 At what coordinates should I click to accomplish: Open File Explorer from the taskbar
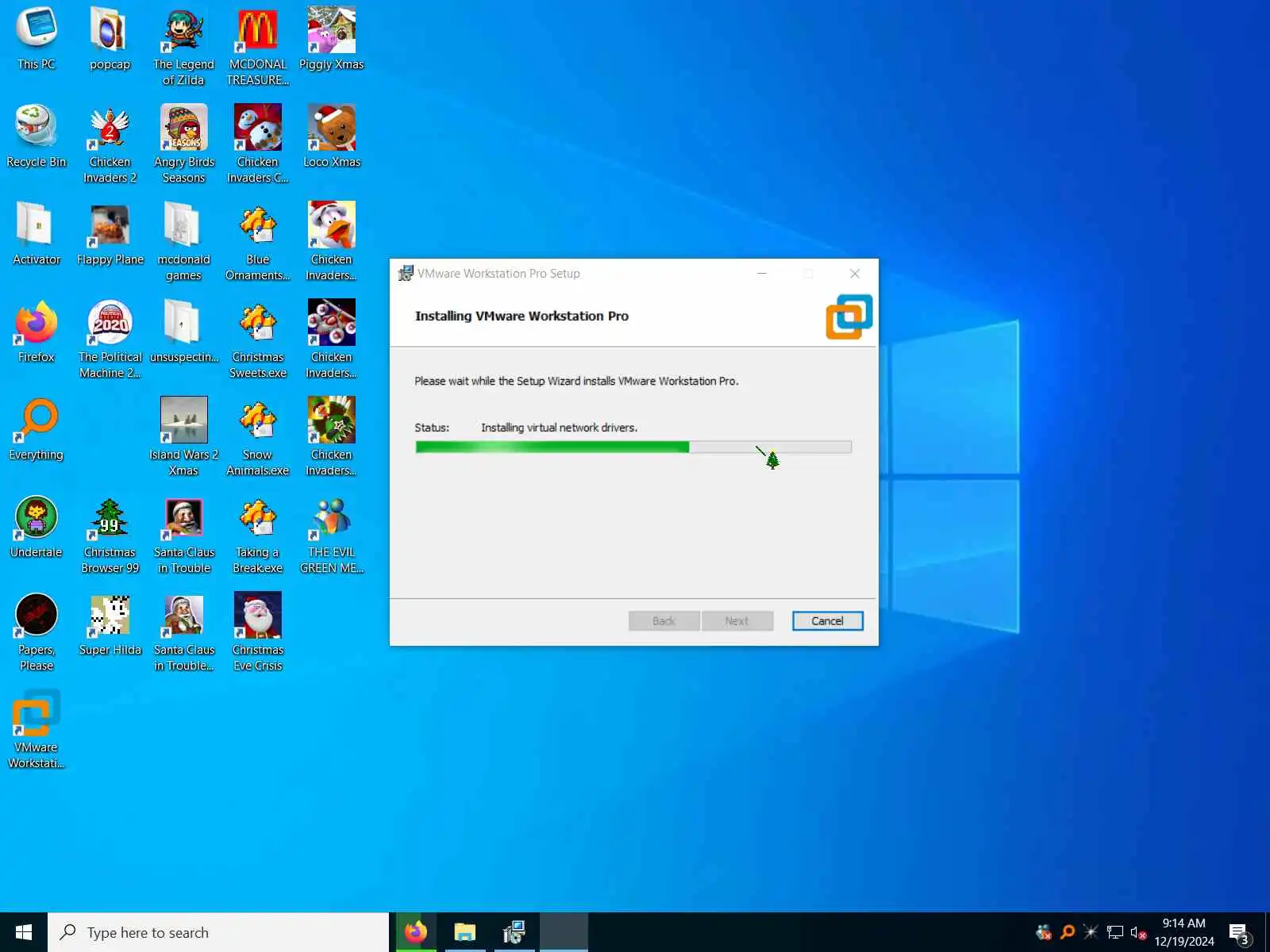click(465, 932)
